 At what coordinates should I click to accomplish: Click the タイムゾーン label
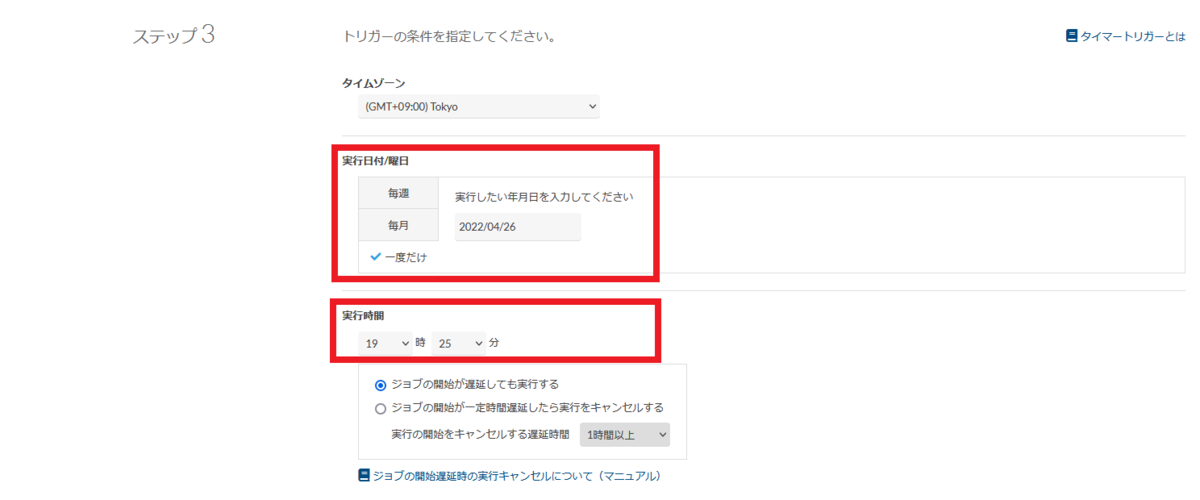click(374, 83)
